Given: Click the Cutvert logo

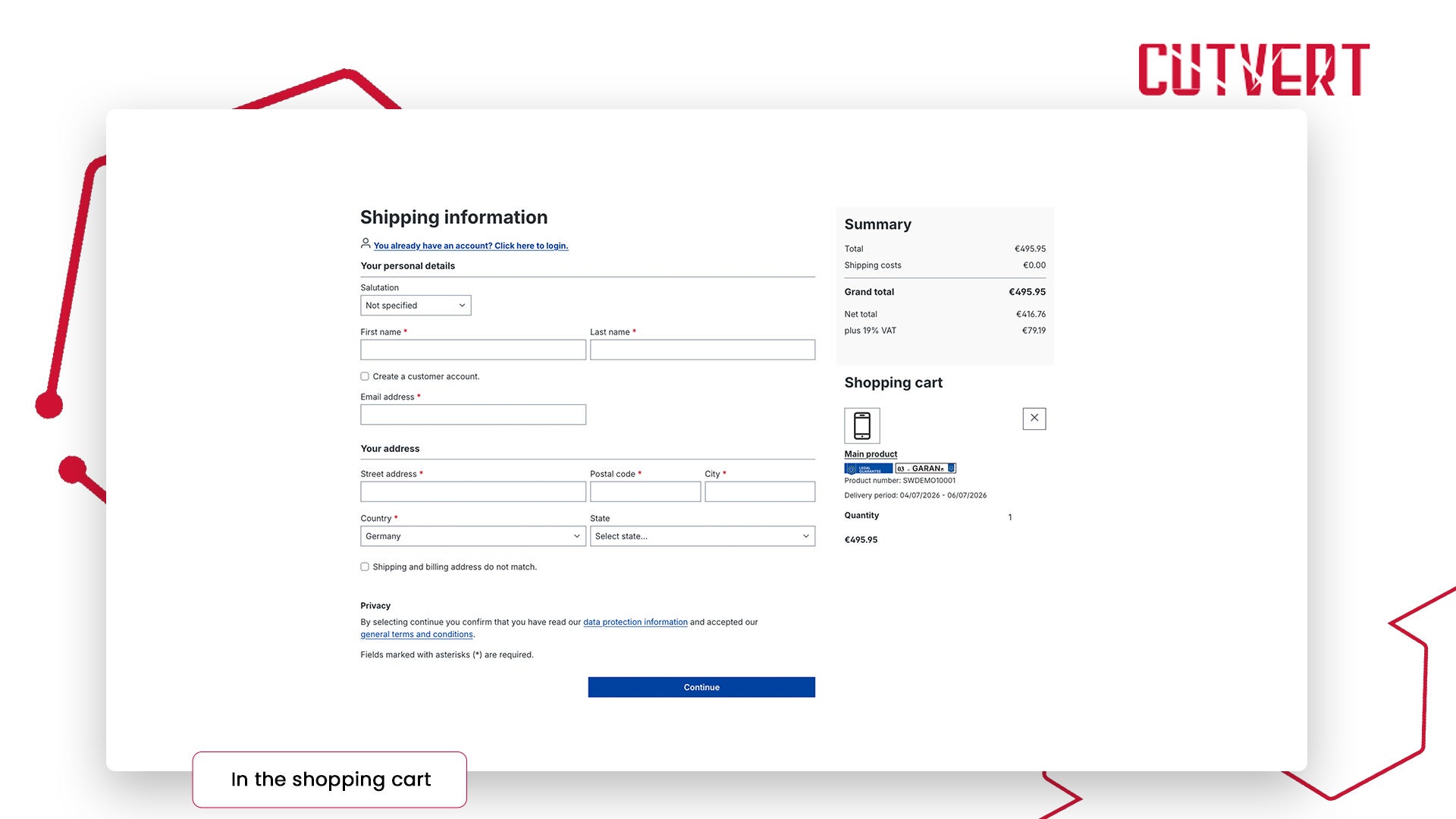Looking at the screenshot, I should [x=1254, y=69].
